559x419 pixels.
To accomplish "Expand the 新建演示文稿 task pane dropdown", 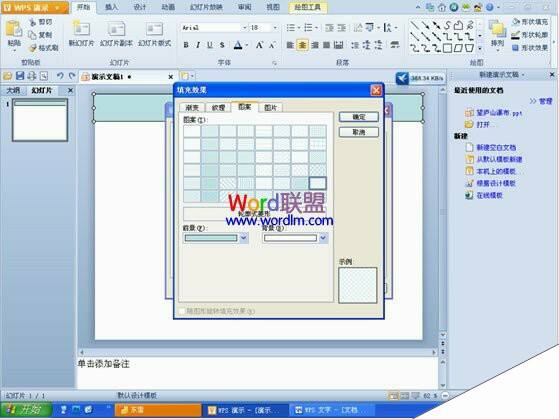I will coord(523,75).
